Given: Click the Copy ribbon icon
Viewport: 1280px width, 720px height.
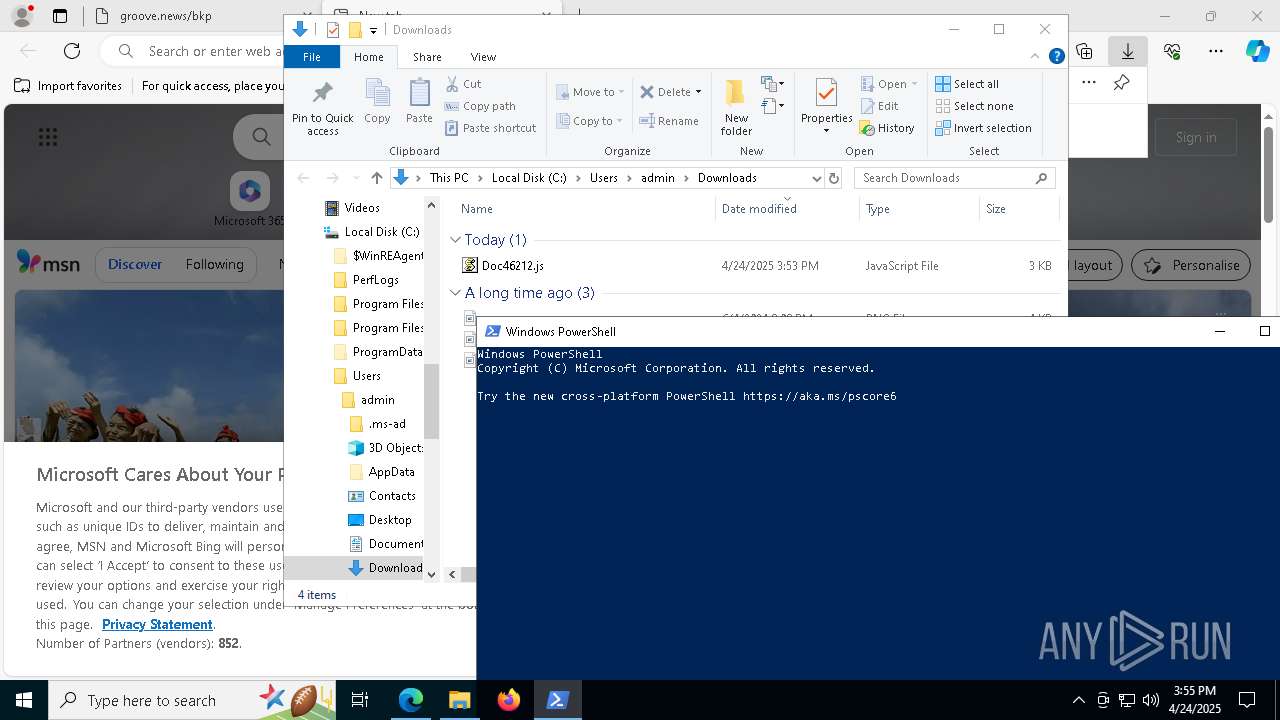Looking at the screenshot, I should click(377, 101).
